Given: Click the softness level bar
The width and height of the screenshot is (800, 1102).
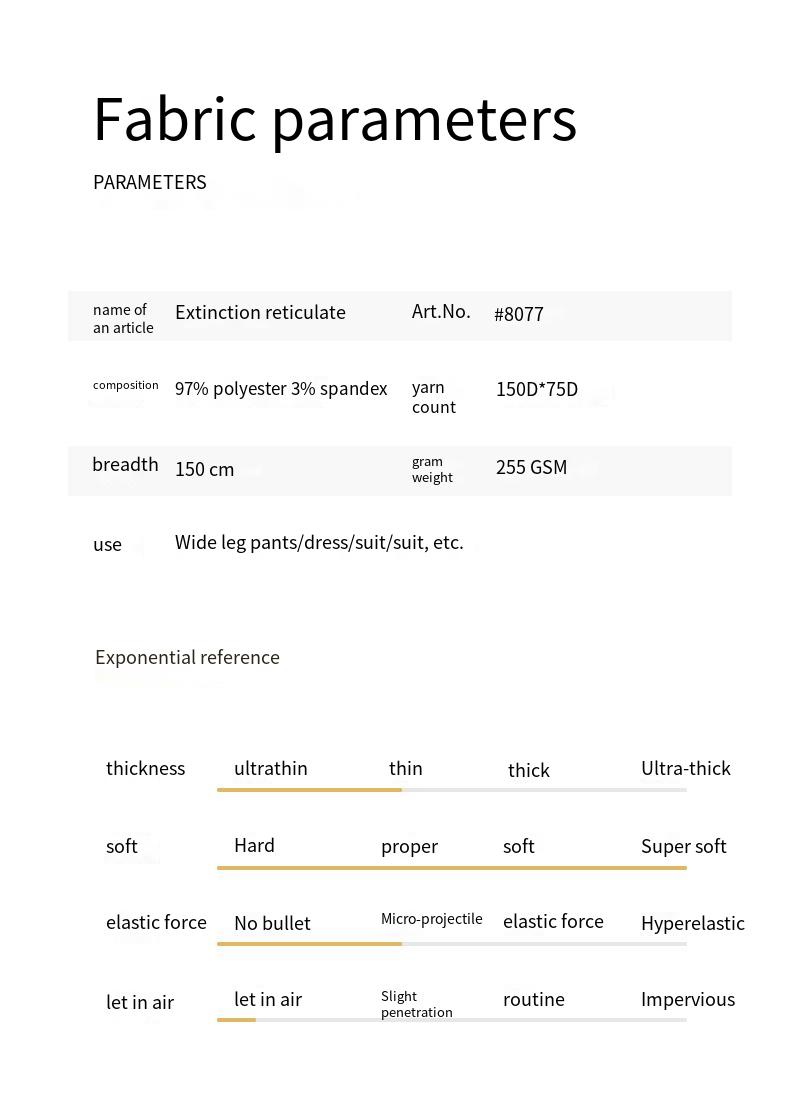Looking at the screenshot, I should pos(451,867).
